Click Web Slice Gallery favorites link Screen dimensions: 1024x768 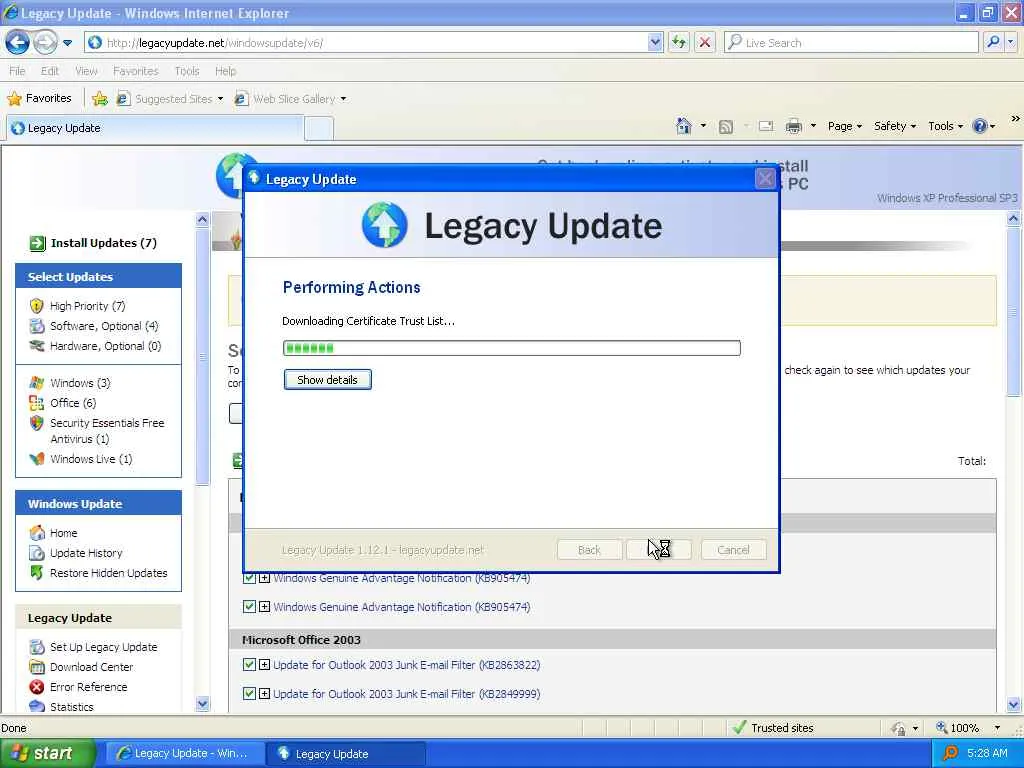click(291, 99)
